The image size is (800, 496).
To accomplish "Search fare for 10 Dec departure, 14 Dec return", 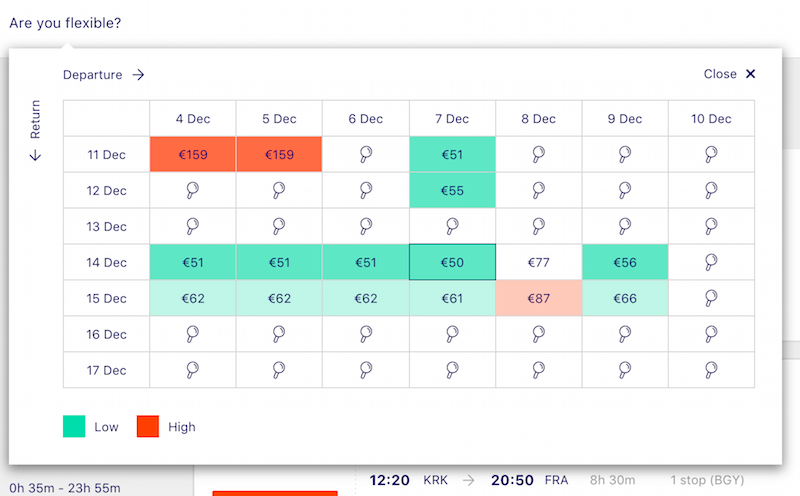I will [x=711, y=262].
